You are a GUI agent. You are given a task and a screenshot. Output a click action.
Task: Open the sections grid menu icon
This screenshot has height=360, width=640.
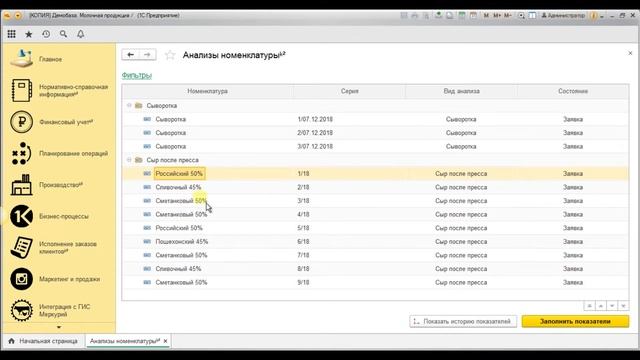[11, 34]
